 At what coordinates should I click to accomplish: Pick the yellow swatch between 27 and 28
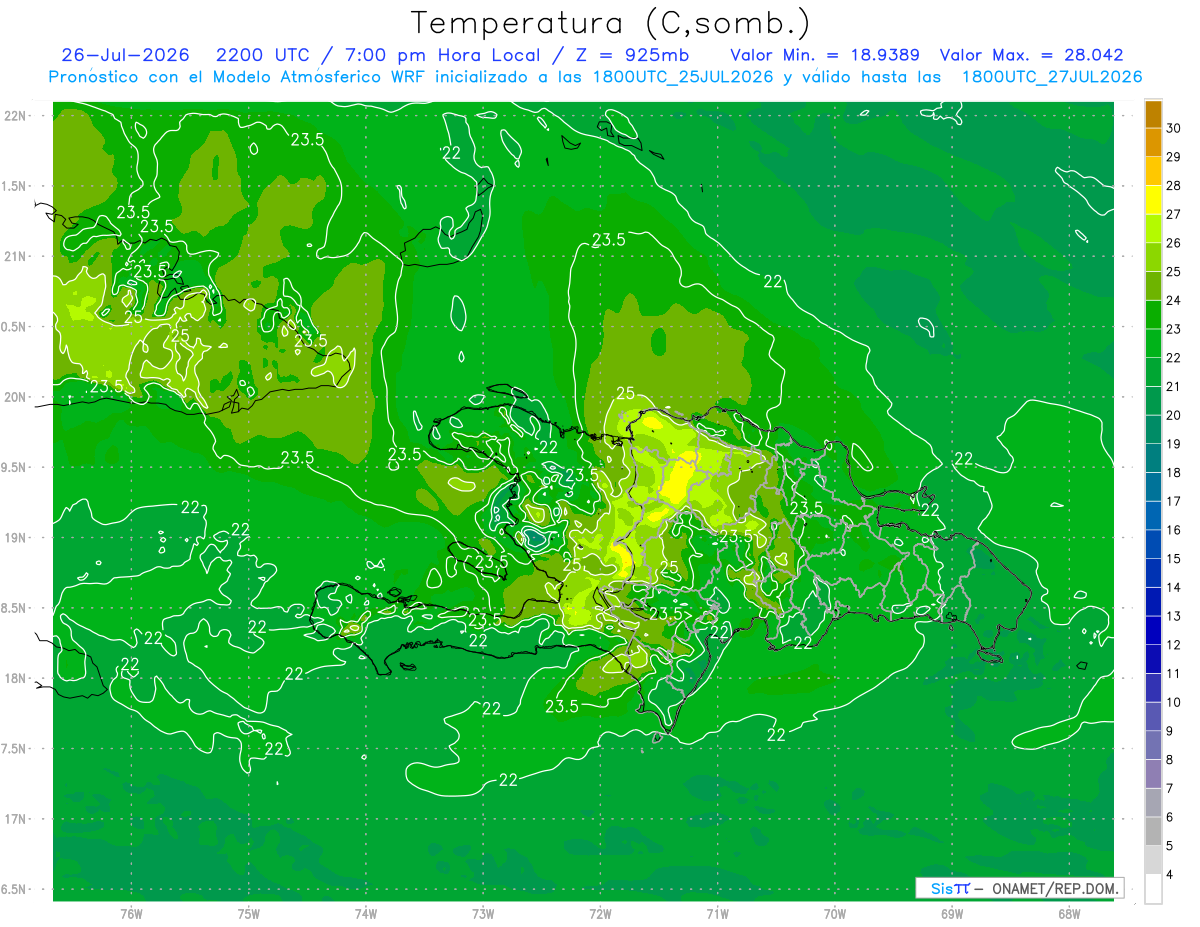1153,200
